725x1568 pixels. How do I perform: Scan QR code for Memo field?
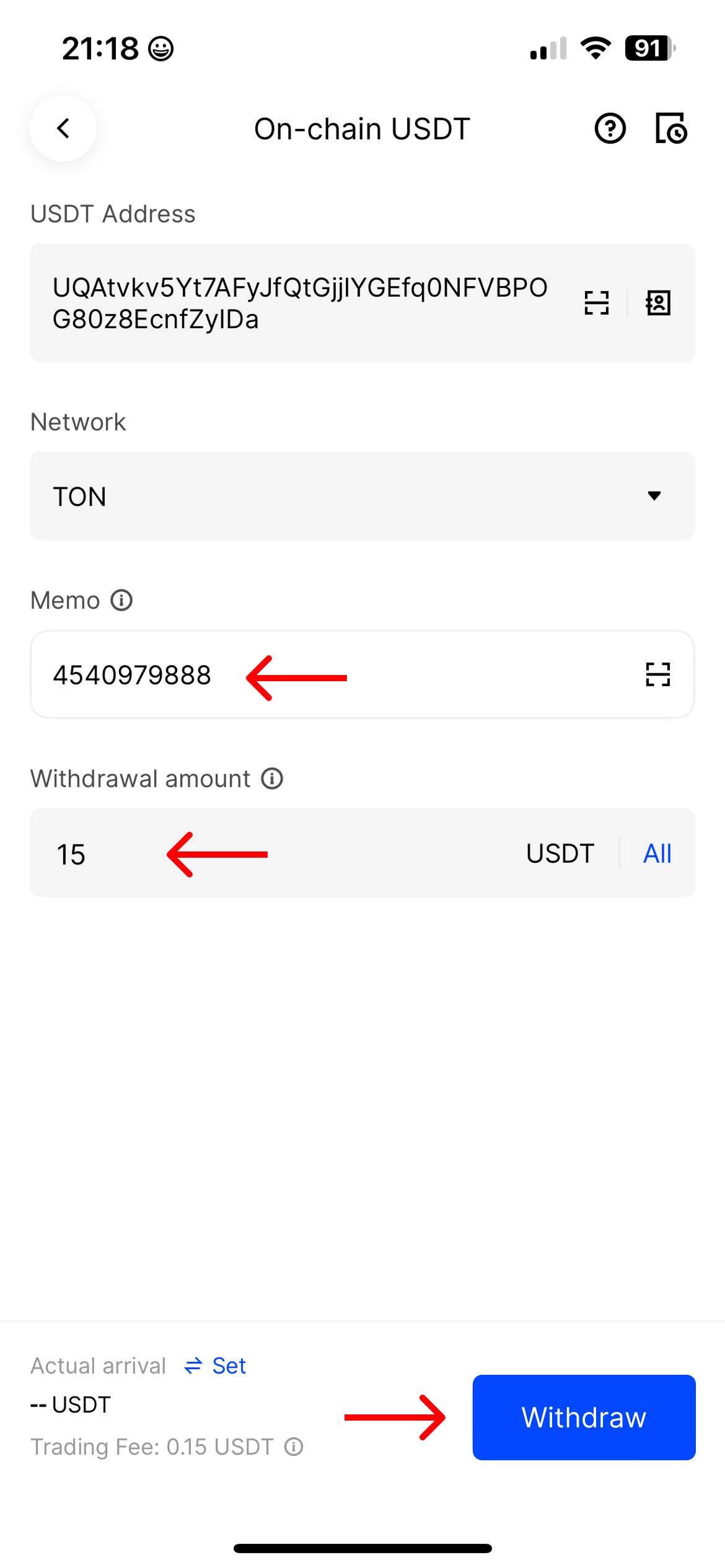point(657,674)
